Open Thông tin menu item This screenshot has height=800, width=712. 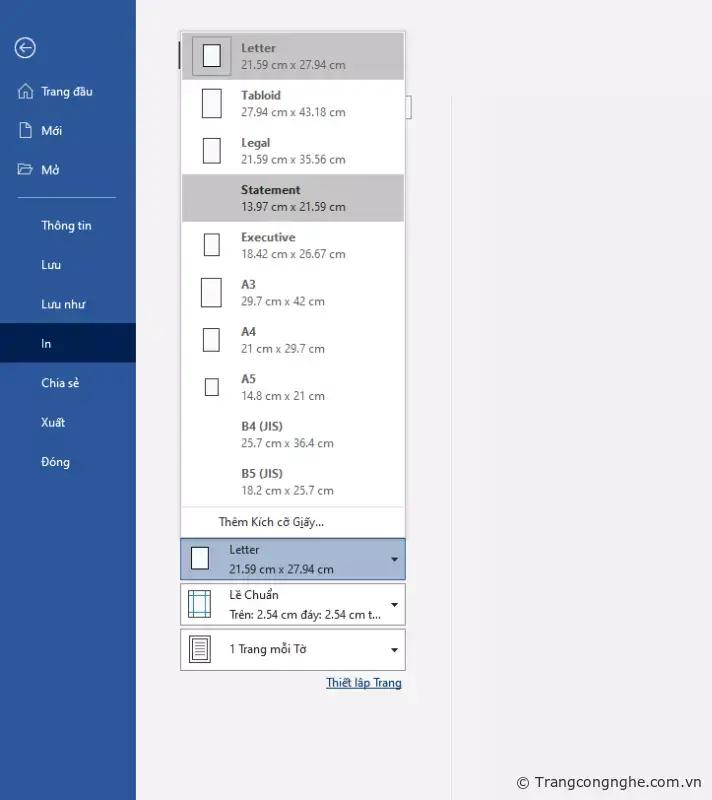pos(66,226)
